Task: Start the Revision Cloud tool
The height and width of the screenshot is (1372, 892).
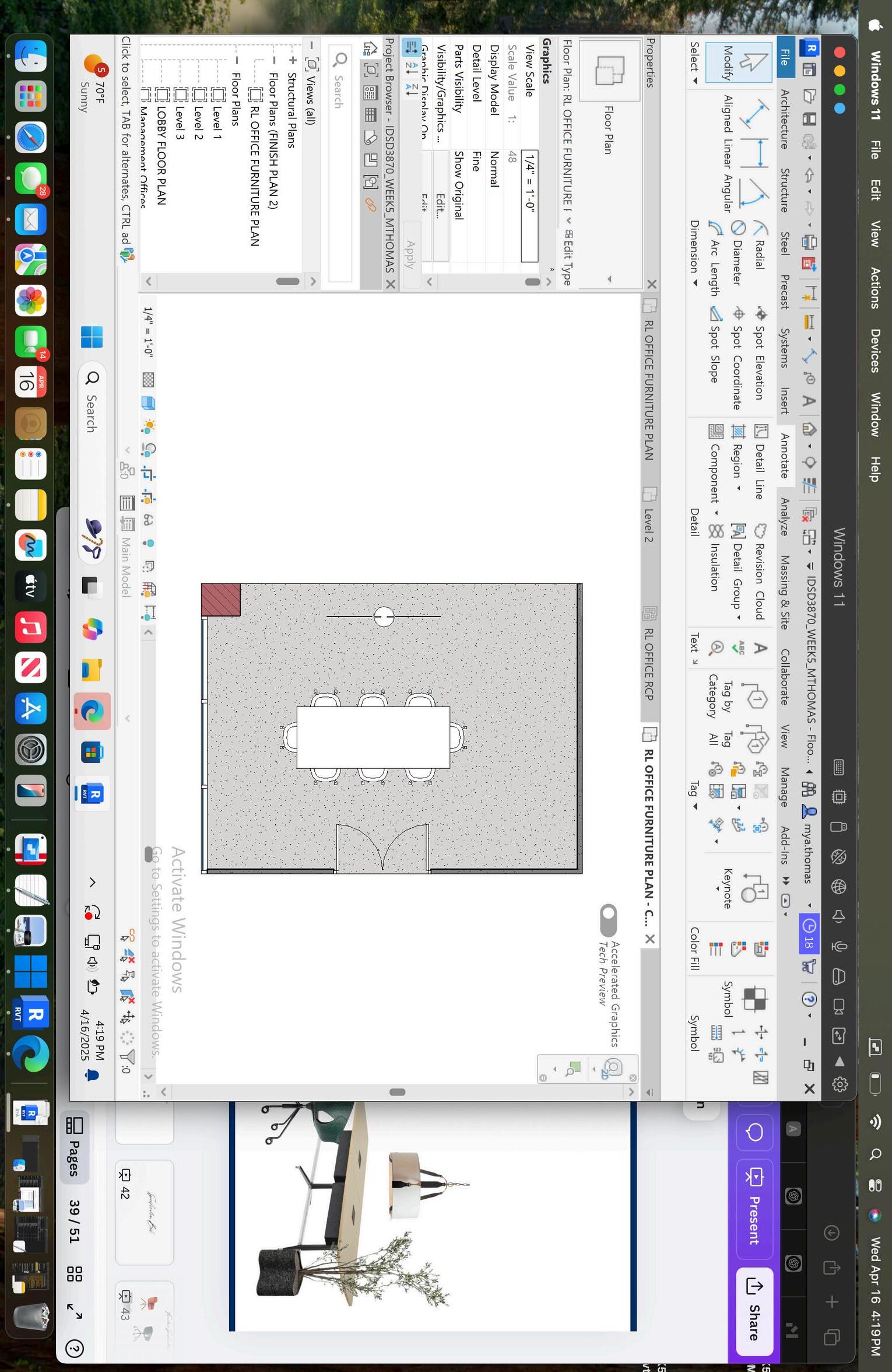Action: [760, 571]
